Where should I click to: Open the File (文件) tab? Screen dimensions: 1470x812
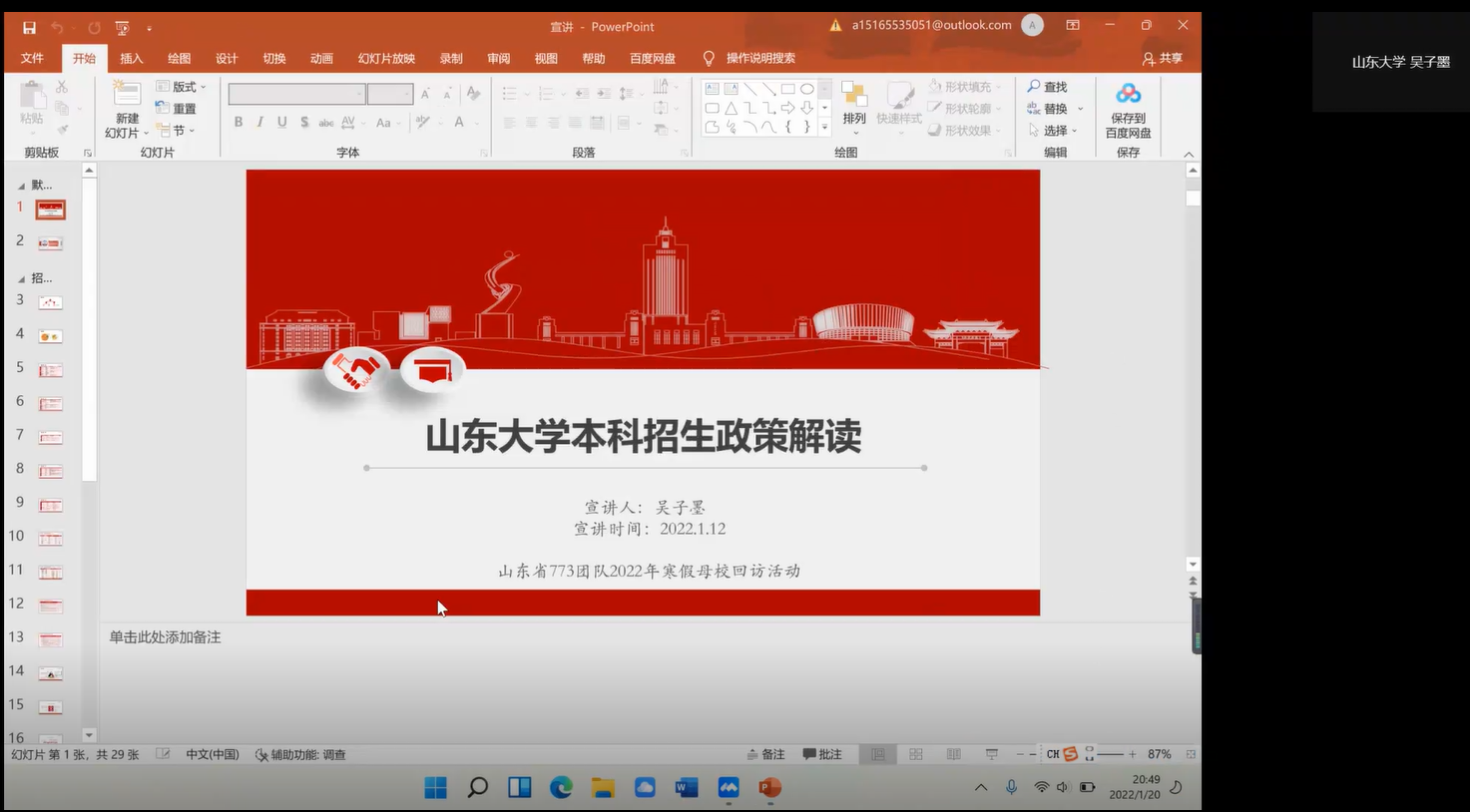[32, 58]
